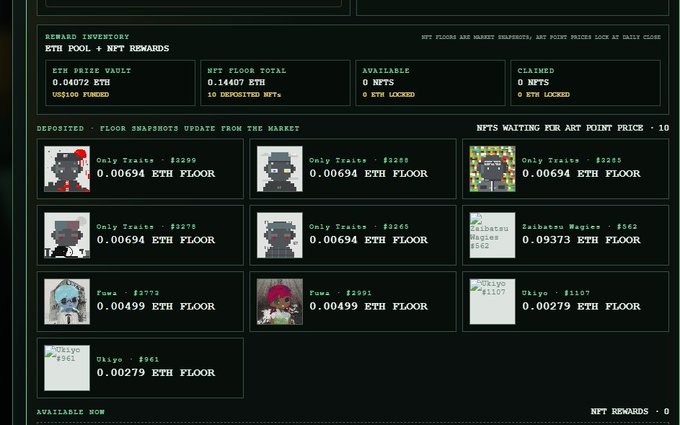680x425 pixels.
Task: Click the 0.00694 ETH FLOOR text for Only Traits 3299
Action: (156, 173)
